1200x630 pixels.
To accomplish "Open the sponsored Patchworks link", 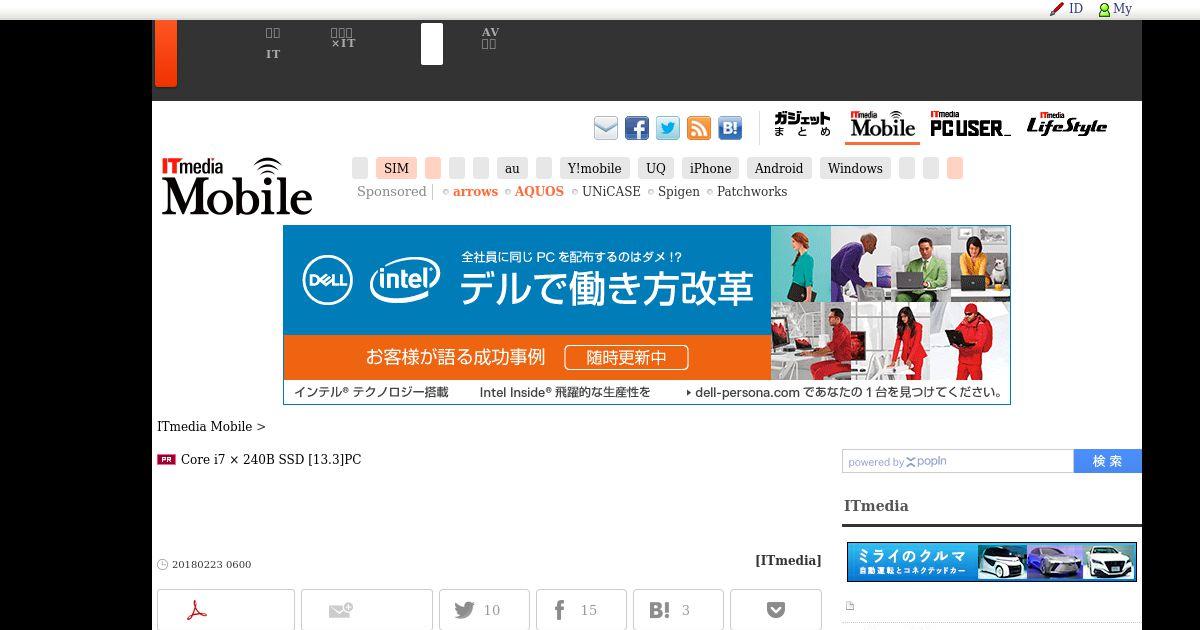I will pos(752,192).
